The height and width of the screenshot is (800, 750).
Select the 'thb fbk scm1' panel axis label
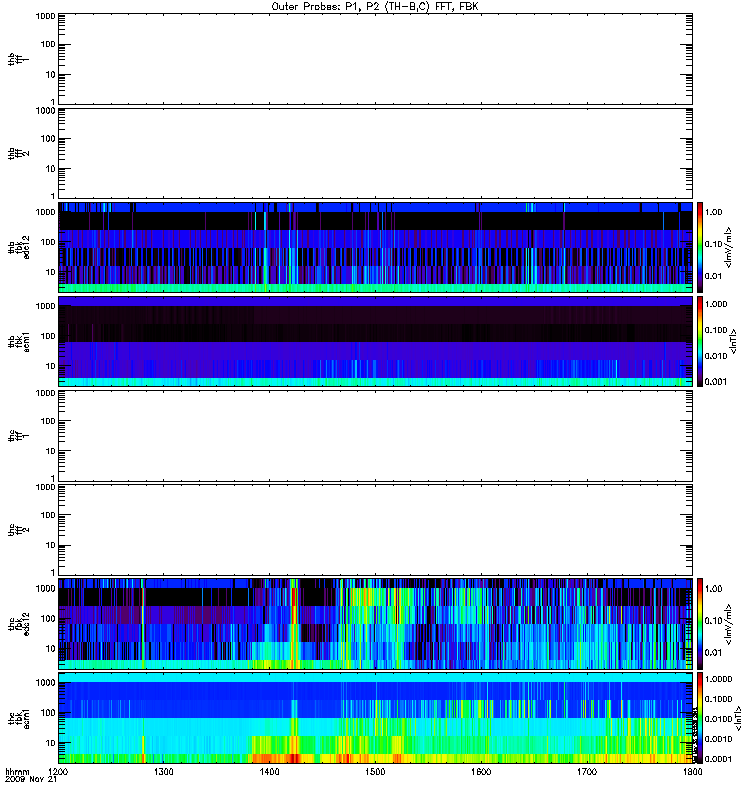click(x=18, y=341)
